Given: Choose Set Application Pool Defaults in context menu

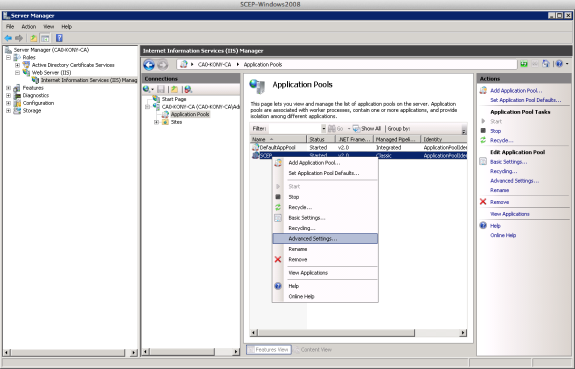Looking at the screenshot, I should [x=325, y=173].
